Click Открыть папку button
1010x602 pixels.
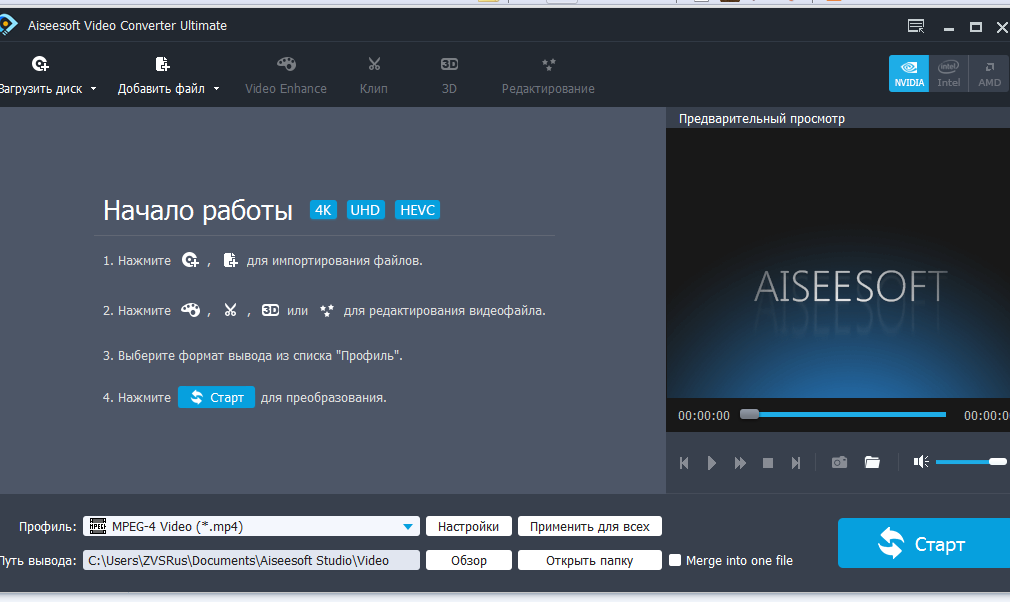tap(589, 560)
